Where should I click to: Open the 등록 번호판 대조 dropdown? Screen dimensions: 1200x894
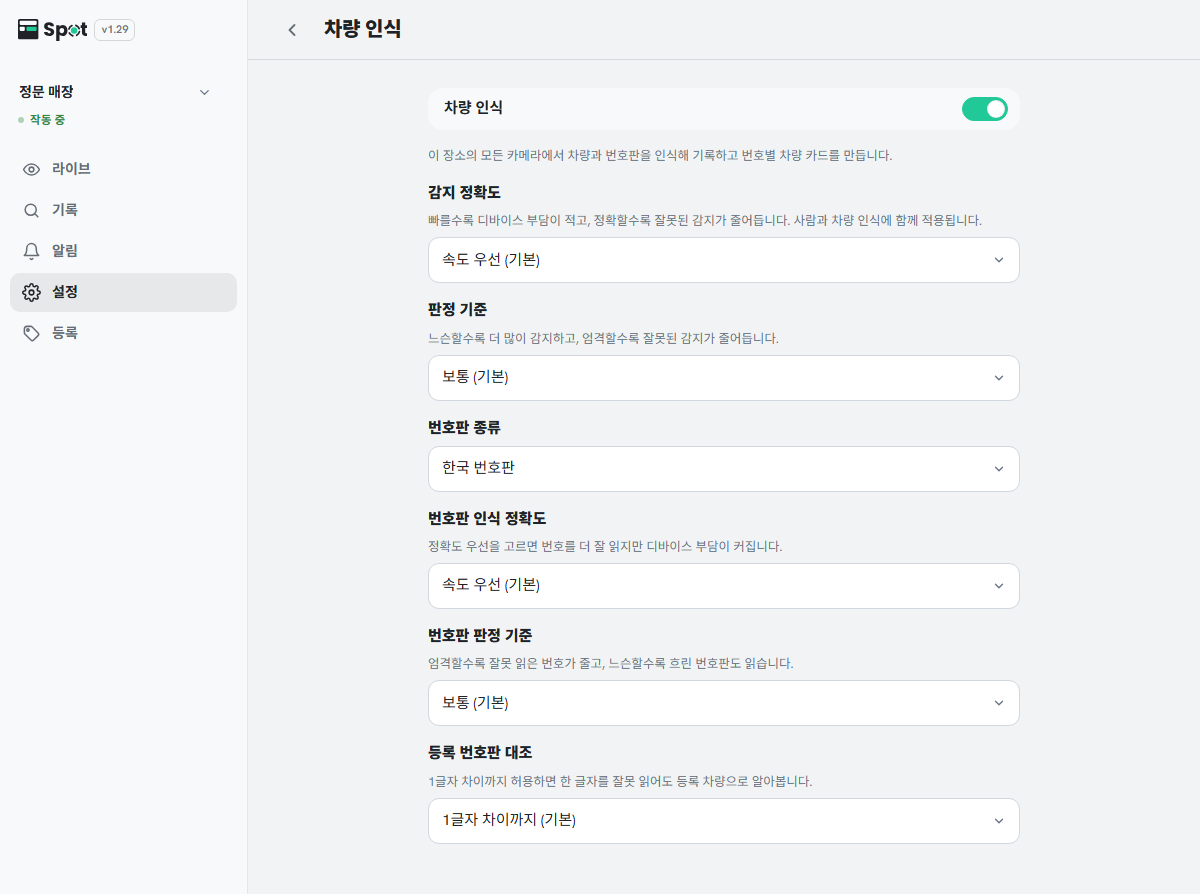click(x=724, y=821)
